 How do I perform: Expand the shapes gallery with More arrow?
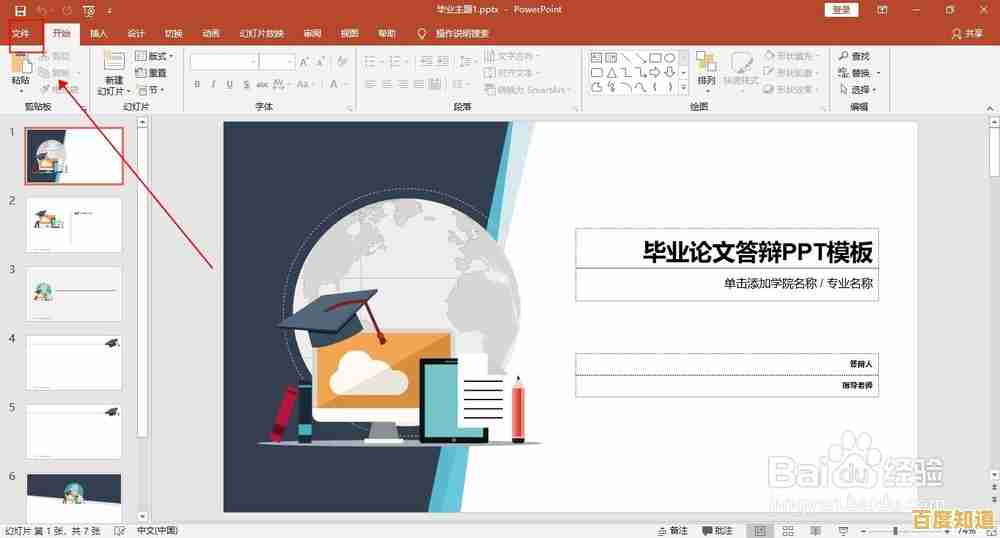tap(683, 87)
